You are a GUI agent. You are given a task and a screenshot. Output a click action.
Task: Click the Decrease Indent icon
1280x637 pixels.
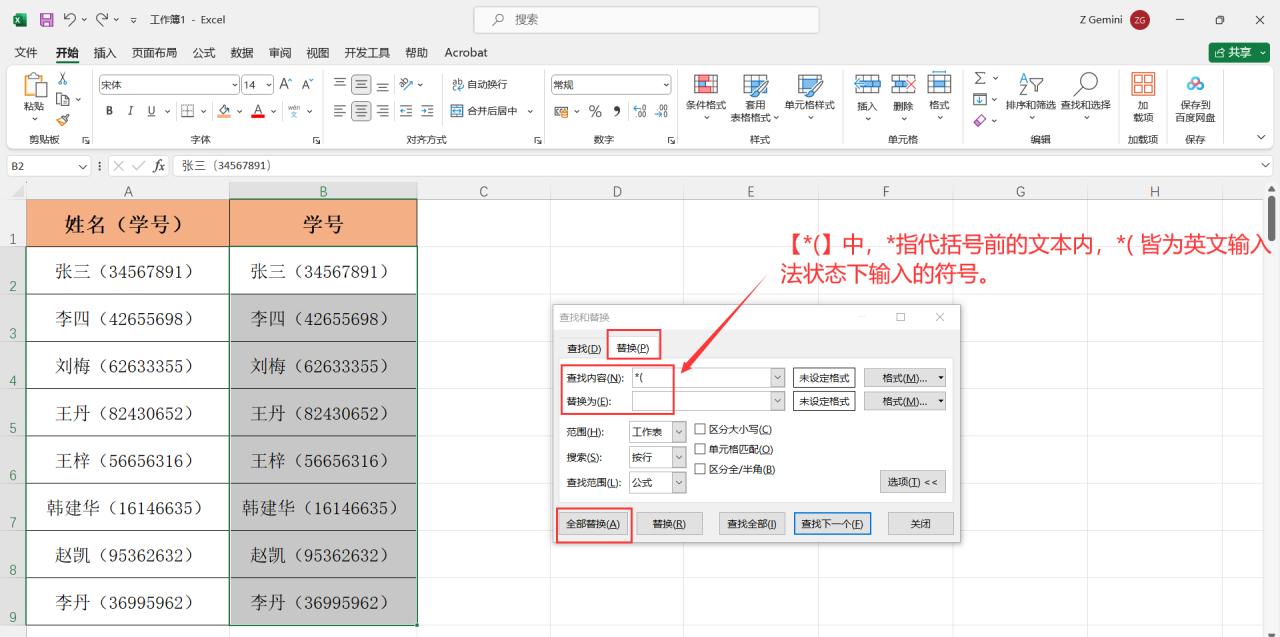point(406,111)
